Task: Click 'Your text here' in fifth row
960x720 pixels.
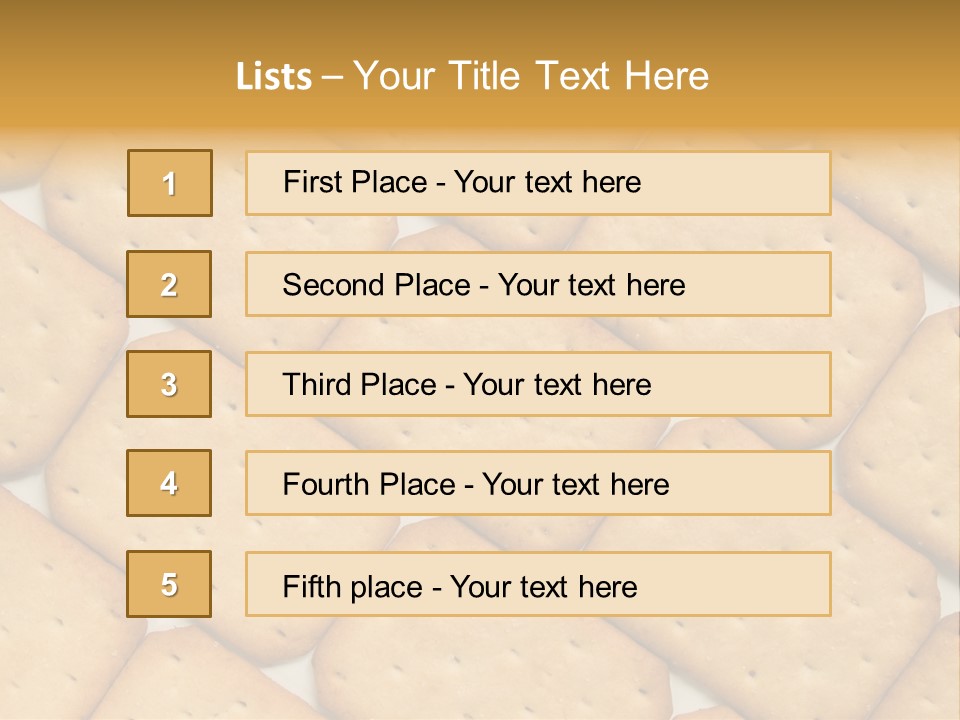Action: click(544, 587)
